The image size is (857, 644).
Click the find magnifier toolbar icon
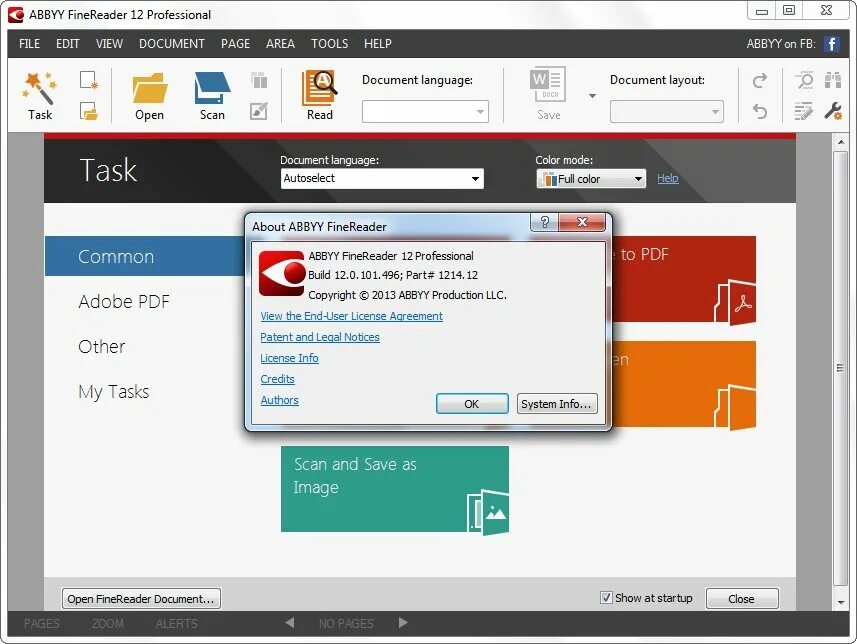click(x=803, y=80)
